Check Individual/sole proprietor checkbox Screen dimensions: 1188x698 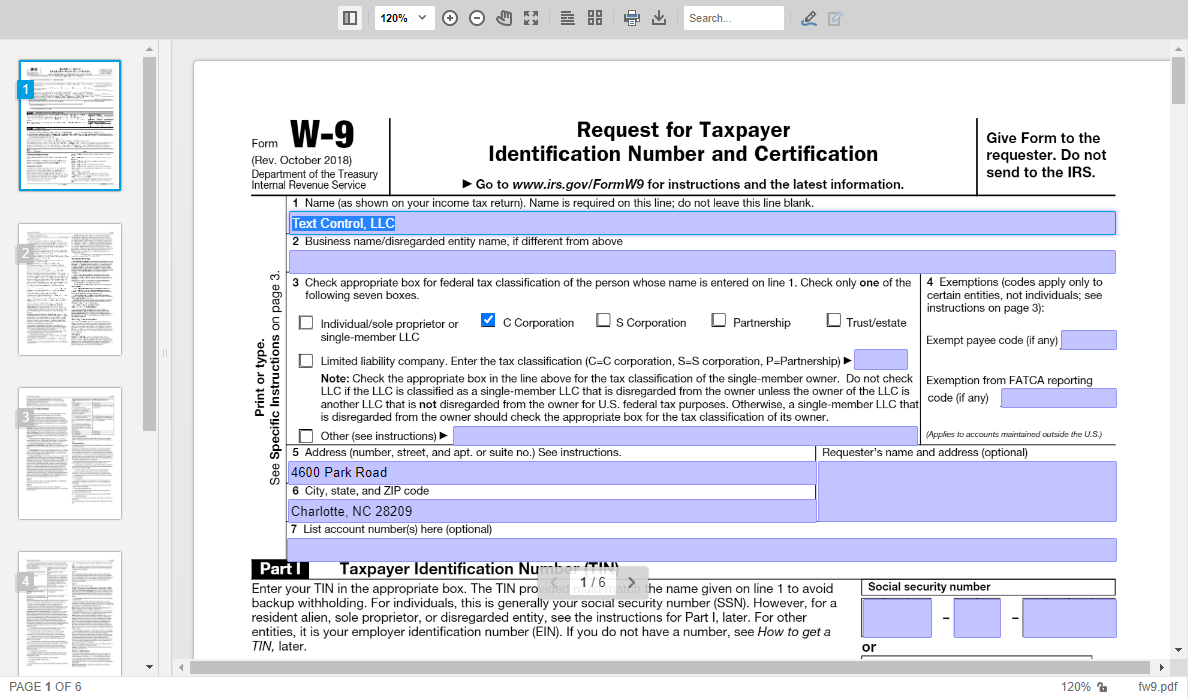306,323
